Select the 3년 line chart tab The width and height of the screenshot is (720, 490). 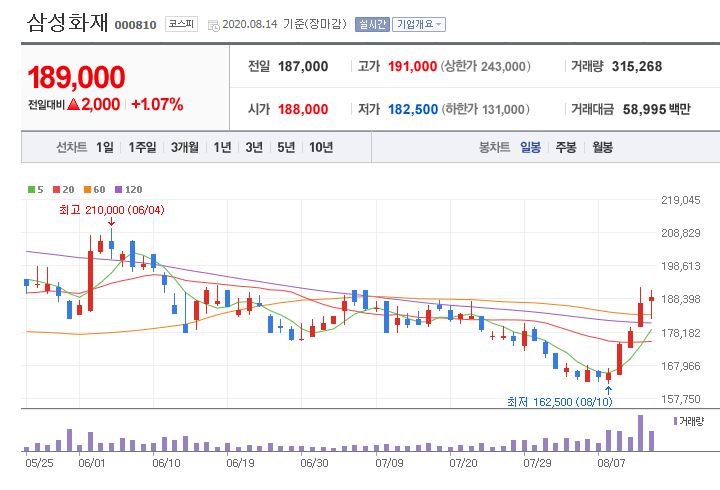coord(254,147)
